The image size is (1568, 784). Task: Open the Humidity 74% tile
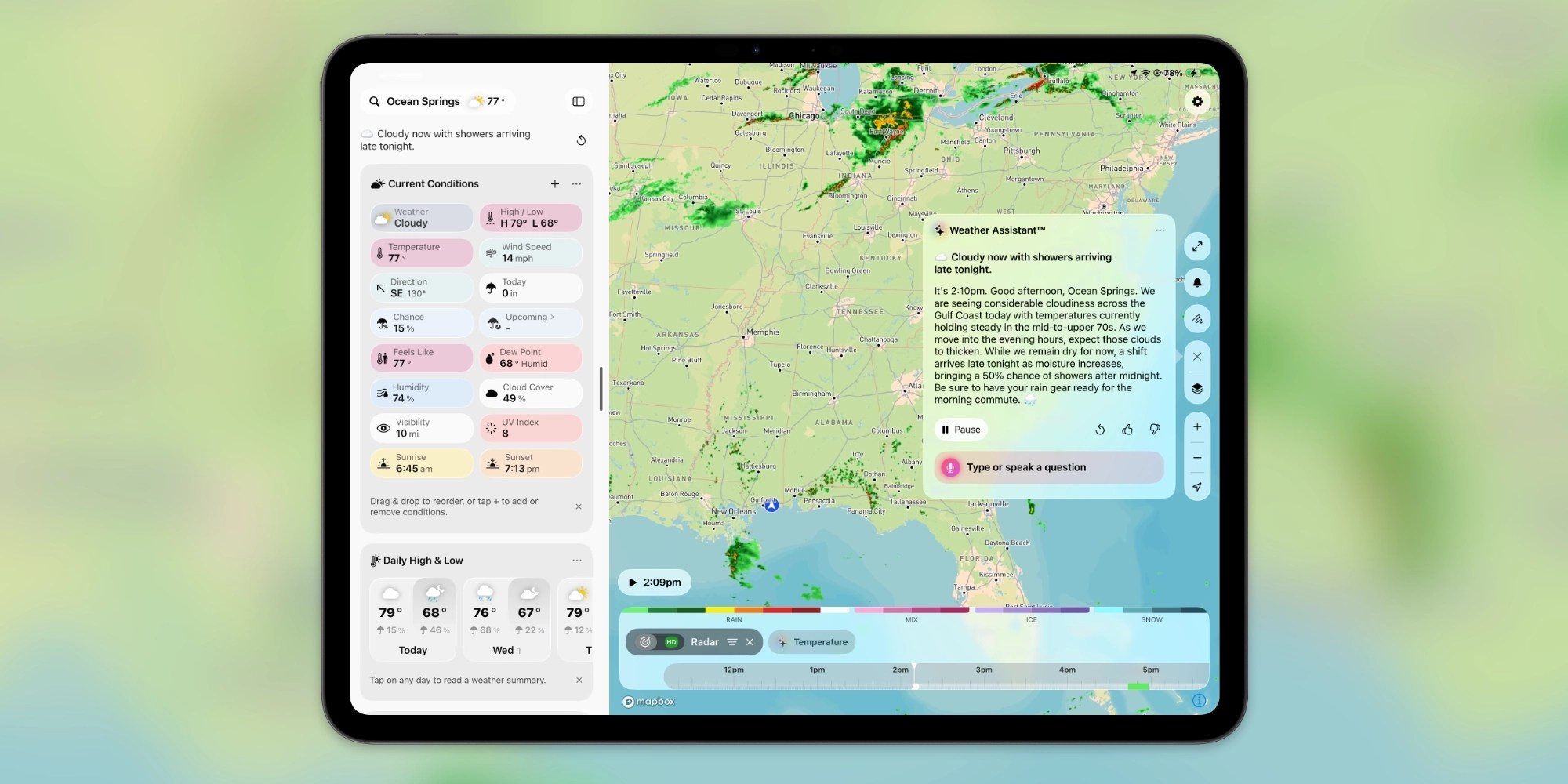pos(422,393)
